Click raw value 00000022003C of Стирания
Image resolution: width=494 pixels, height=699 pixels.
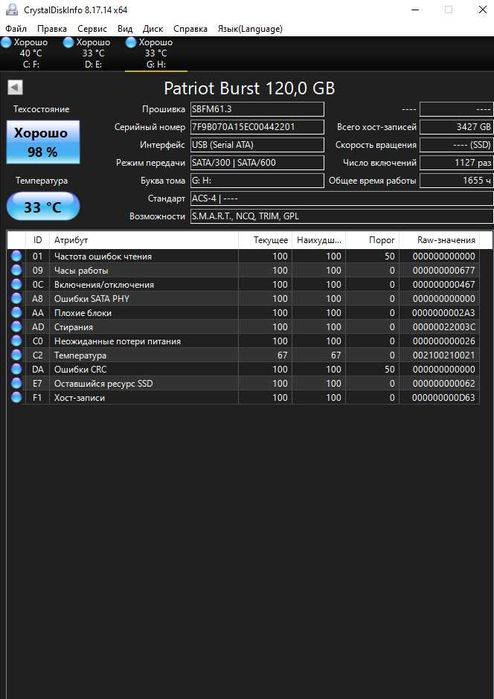(x=444, y=327)
